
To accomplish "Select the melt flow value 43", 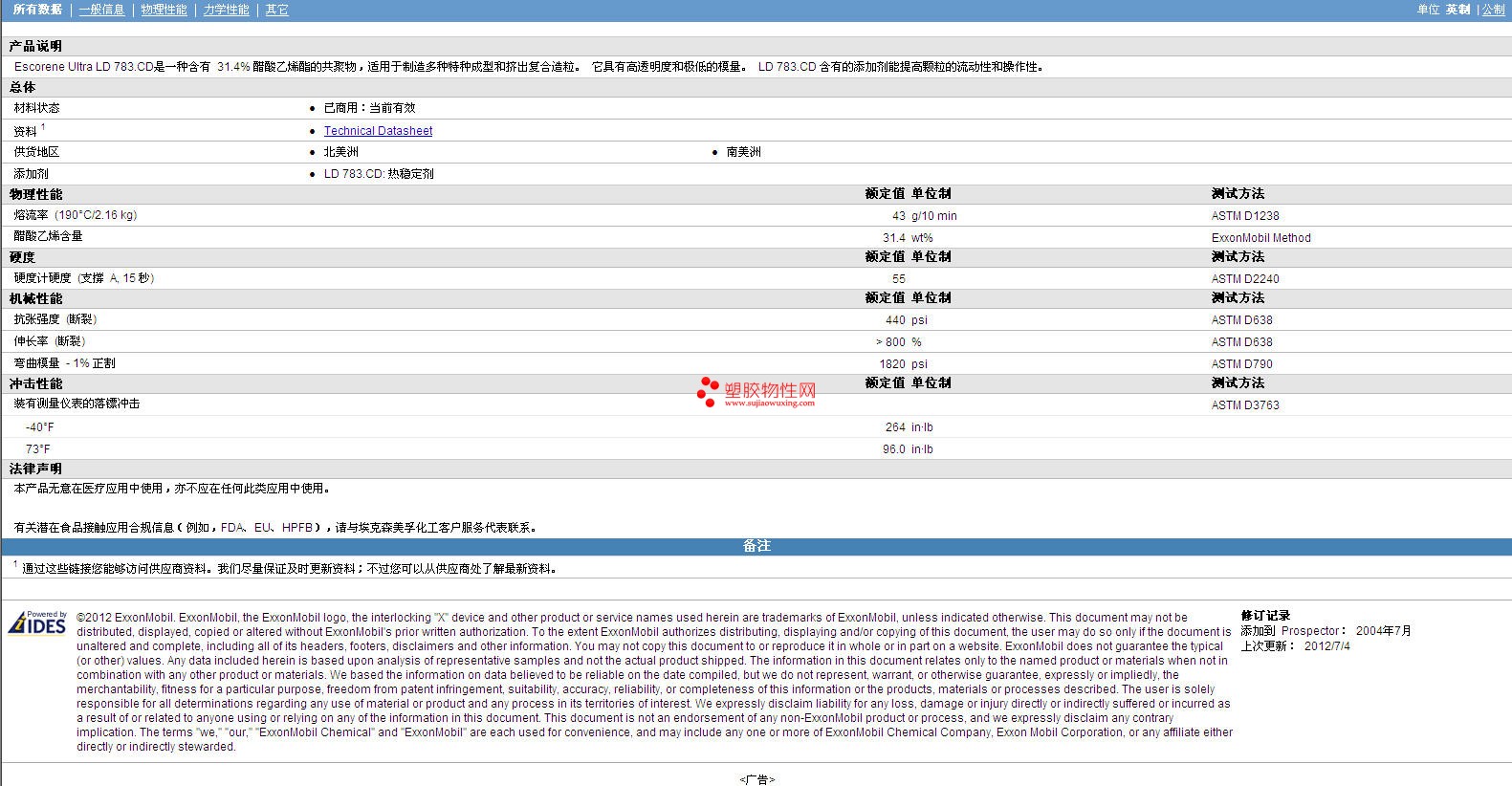I will click(x=898, y=216).
